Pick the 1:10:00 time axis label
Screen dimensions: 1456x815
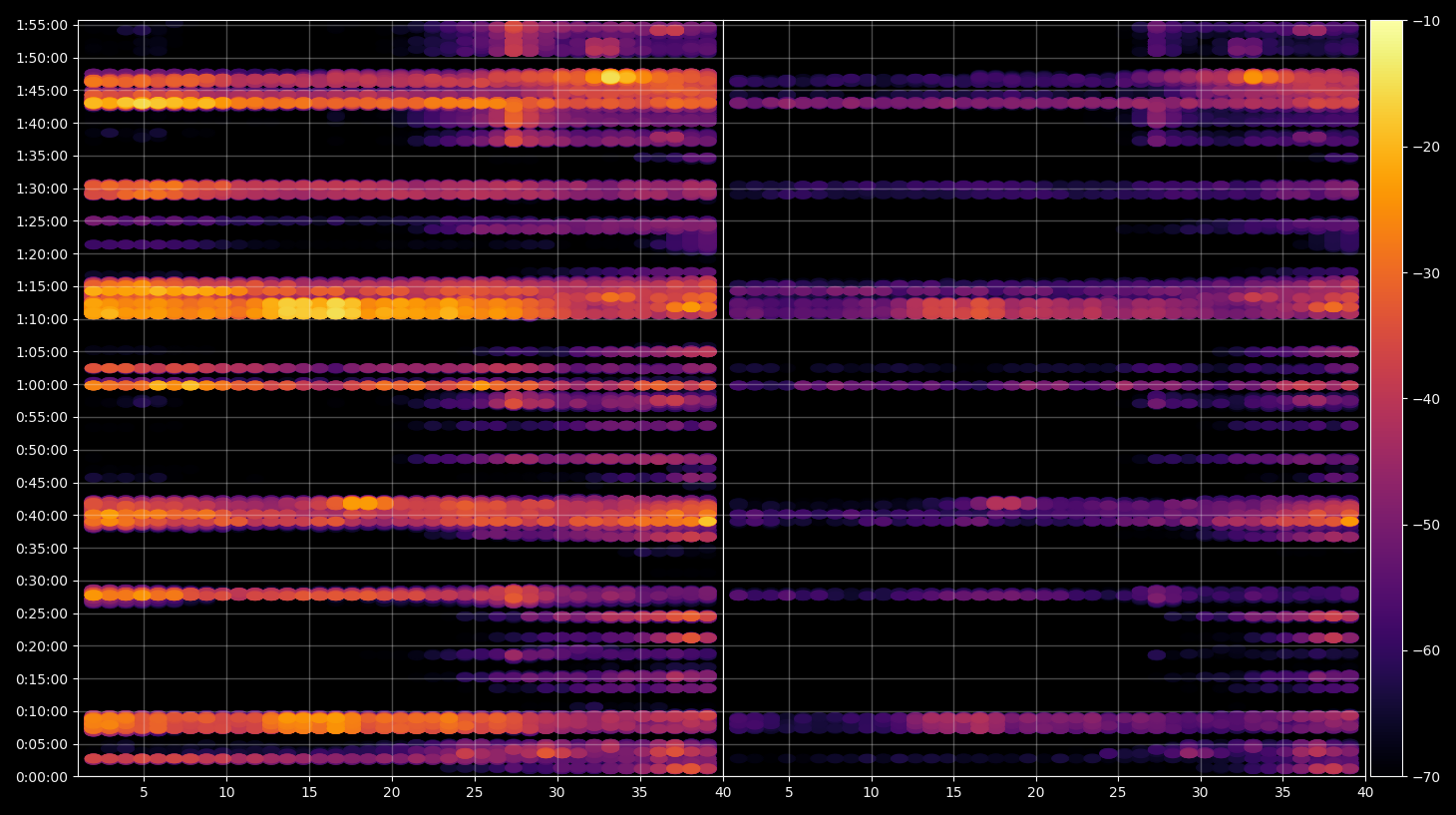coord(42,319)
